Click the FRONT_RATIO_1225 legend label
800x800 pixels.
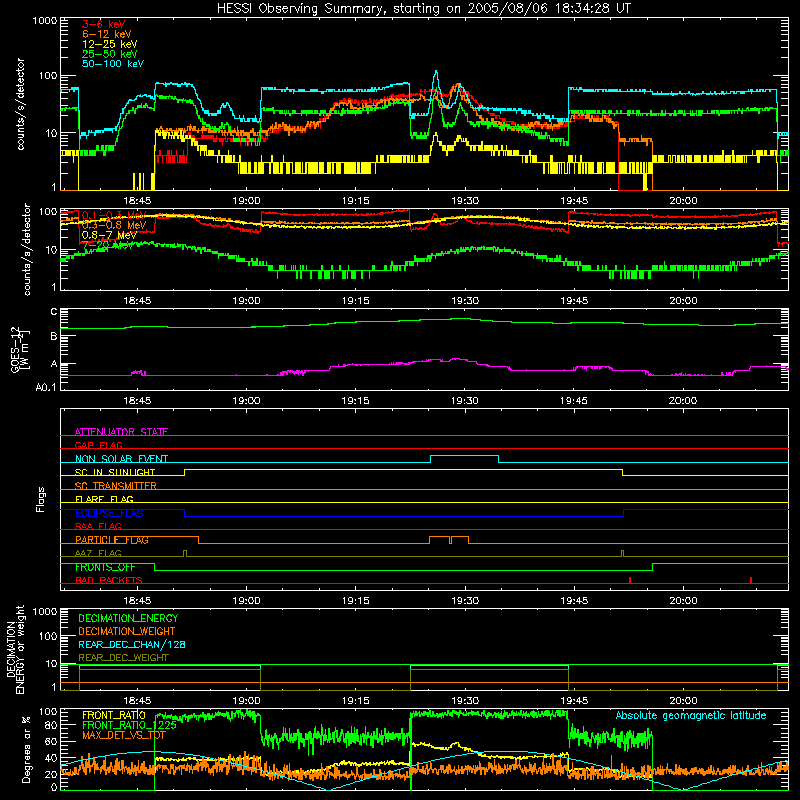pos(129,725)
